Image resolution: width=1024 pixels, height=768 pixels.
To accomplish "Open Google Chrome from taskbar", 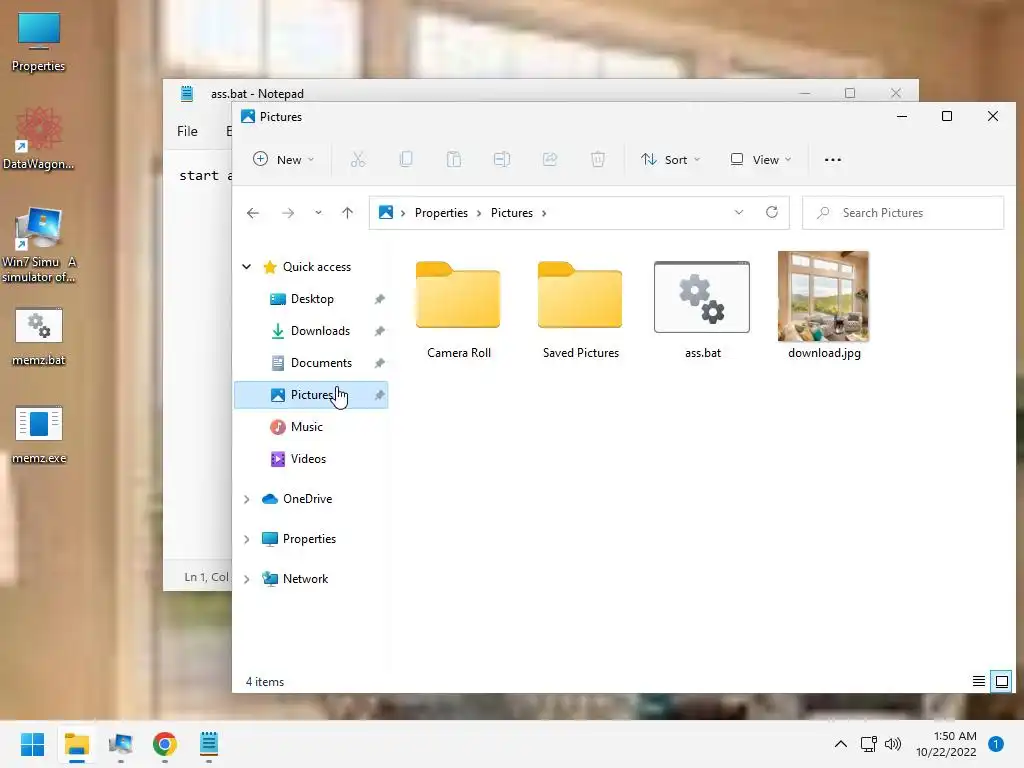I will tap(165, 744).
